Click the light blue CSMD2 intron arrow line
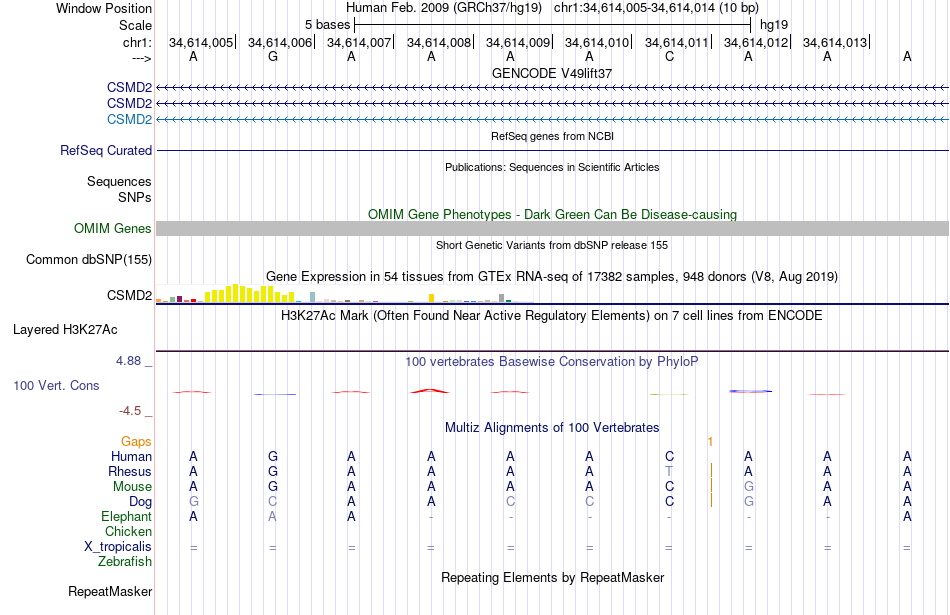The width and height of the screenshot is (950, 615). point(552,119)
